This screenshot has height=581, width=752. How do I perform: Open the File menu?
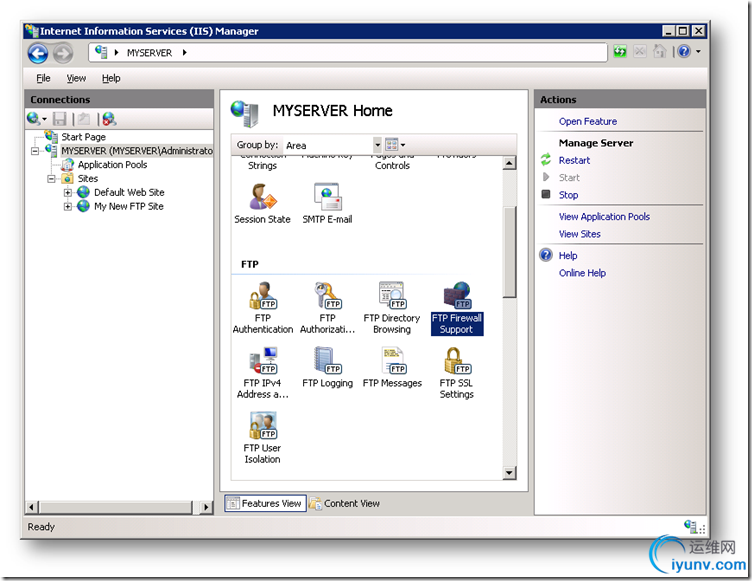pos(43,78)
